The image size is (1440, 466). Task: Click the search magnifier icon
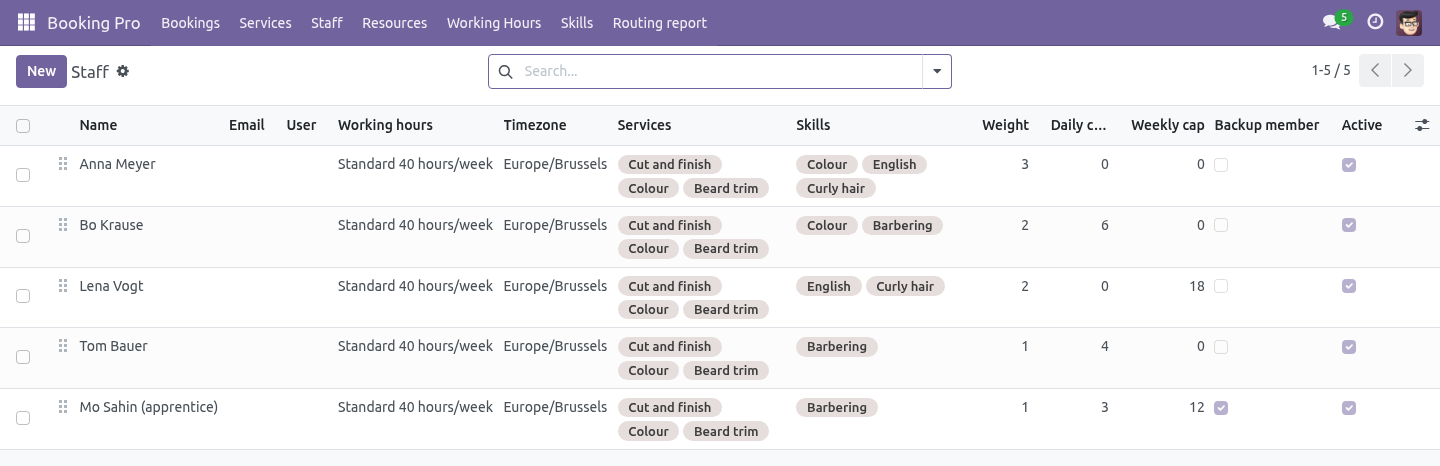pos(505,71)
